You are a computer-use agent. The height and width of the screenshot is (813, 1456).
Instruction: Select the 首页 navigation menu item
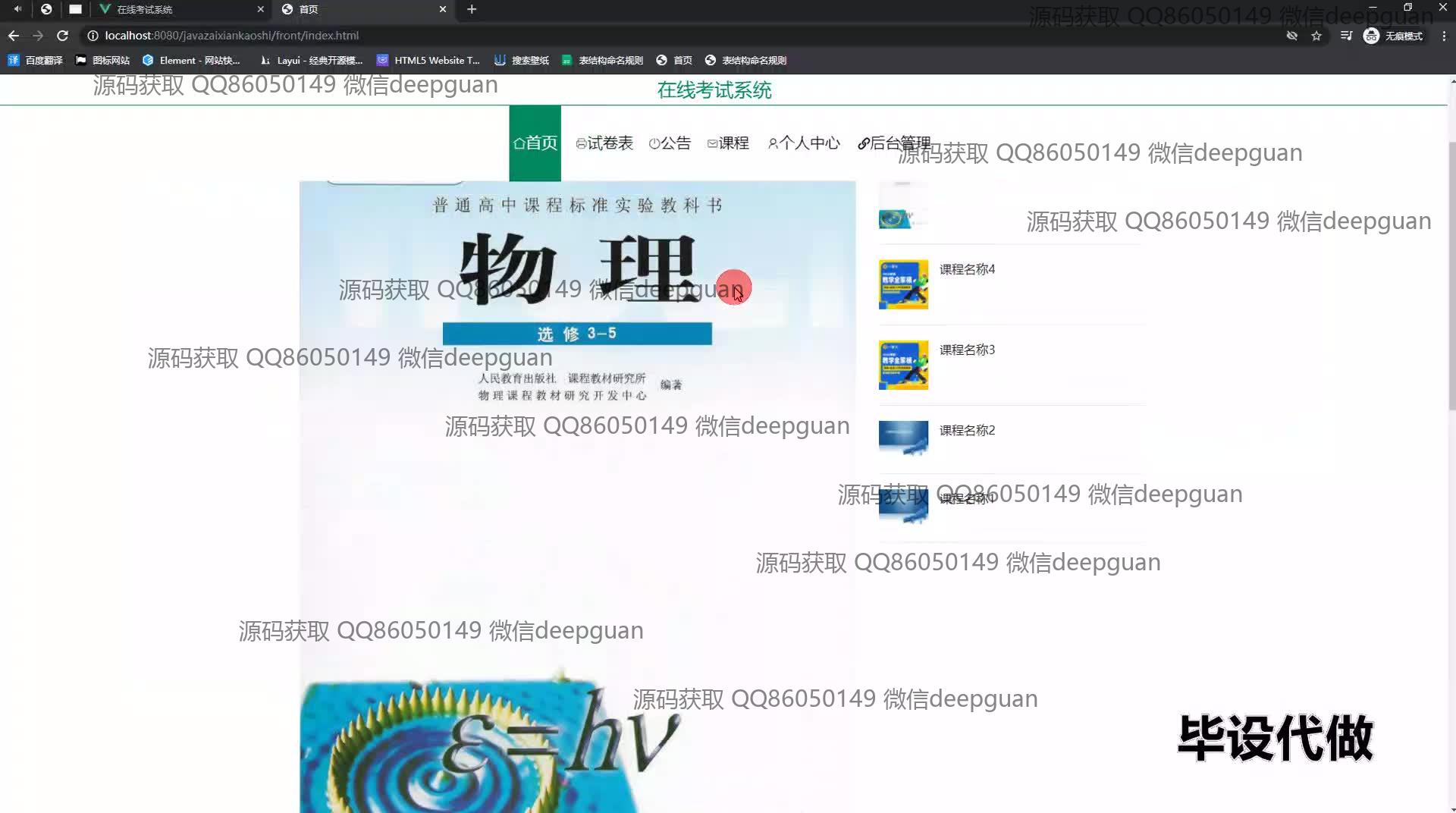pyautogui.click(x=535, y=143)
